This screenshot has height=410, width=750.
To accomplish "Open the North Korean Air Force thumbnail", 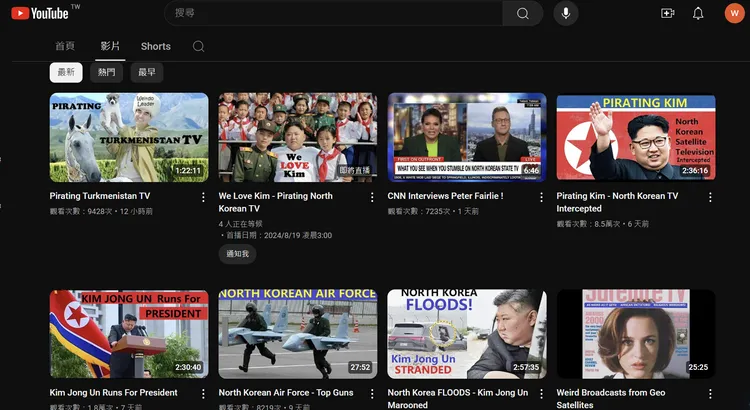I will tap(298, 333).
